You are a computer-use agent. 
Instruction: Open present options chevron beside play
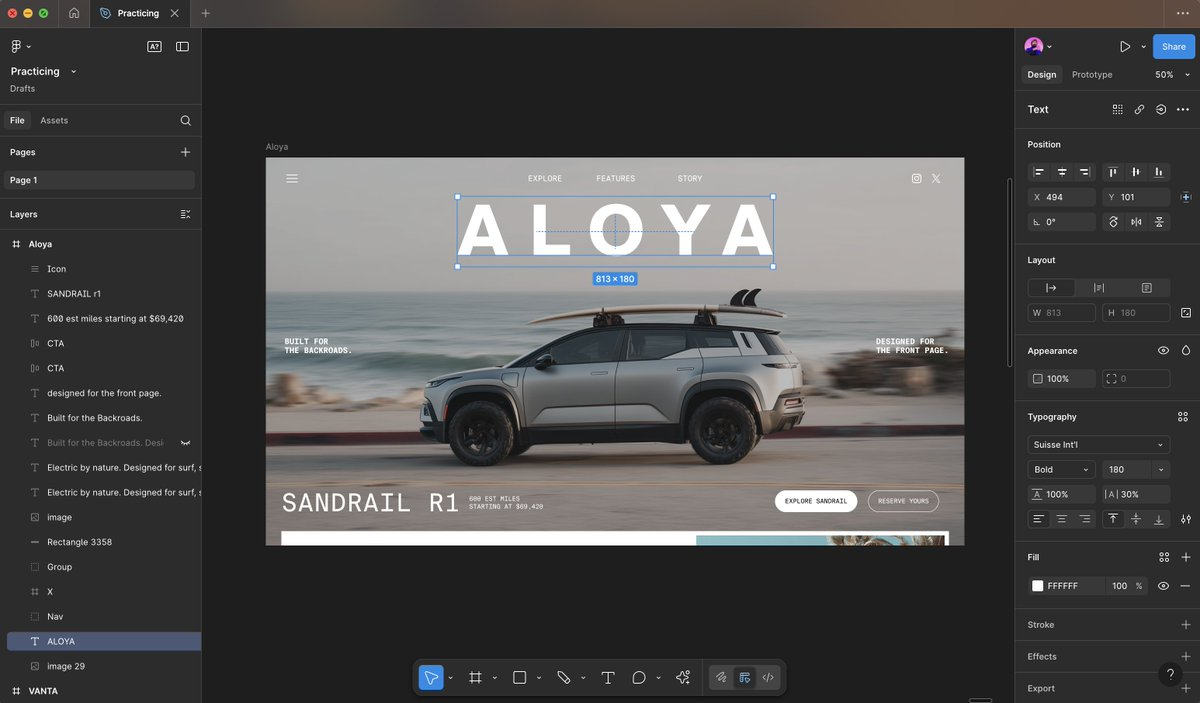[1143, 46]
